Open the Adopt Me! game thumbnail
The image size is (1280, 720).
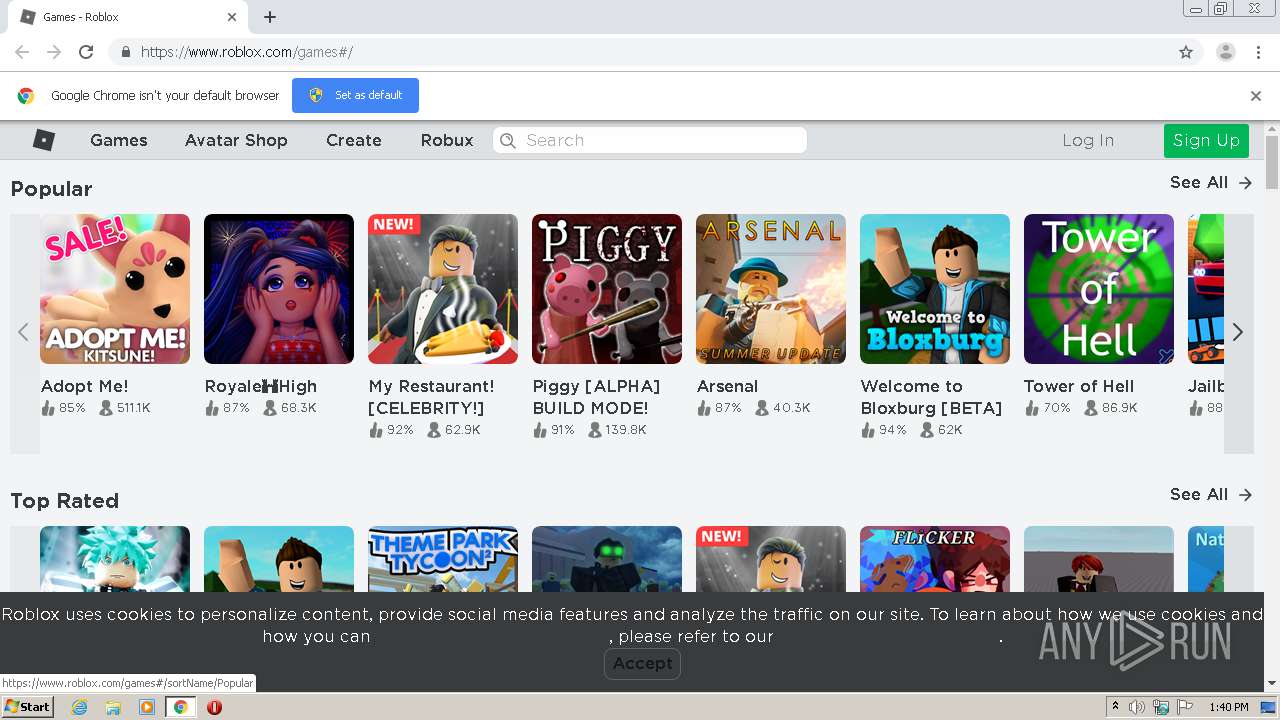tap(115, 289)
